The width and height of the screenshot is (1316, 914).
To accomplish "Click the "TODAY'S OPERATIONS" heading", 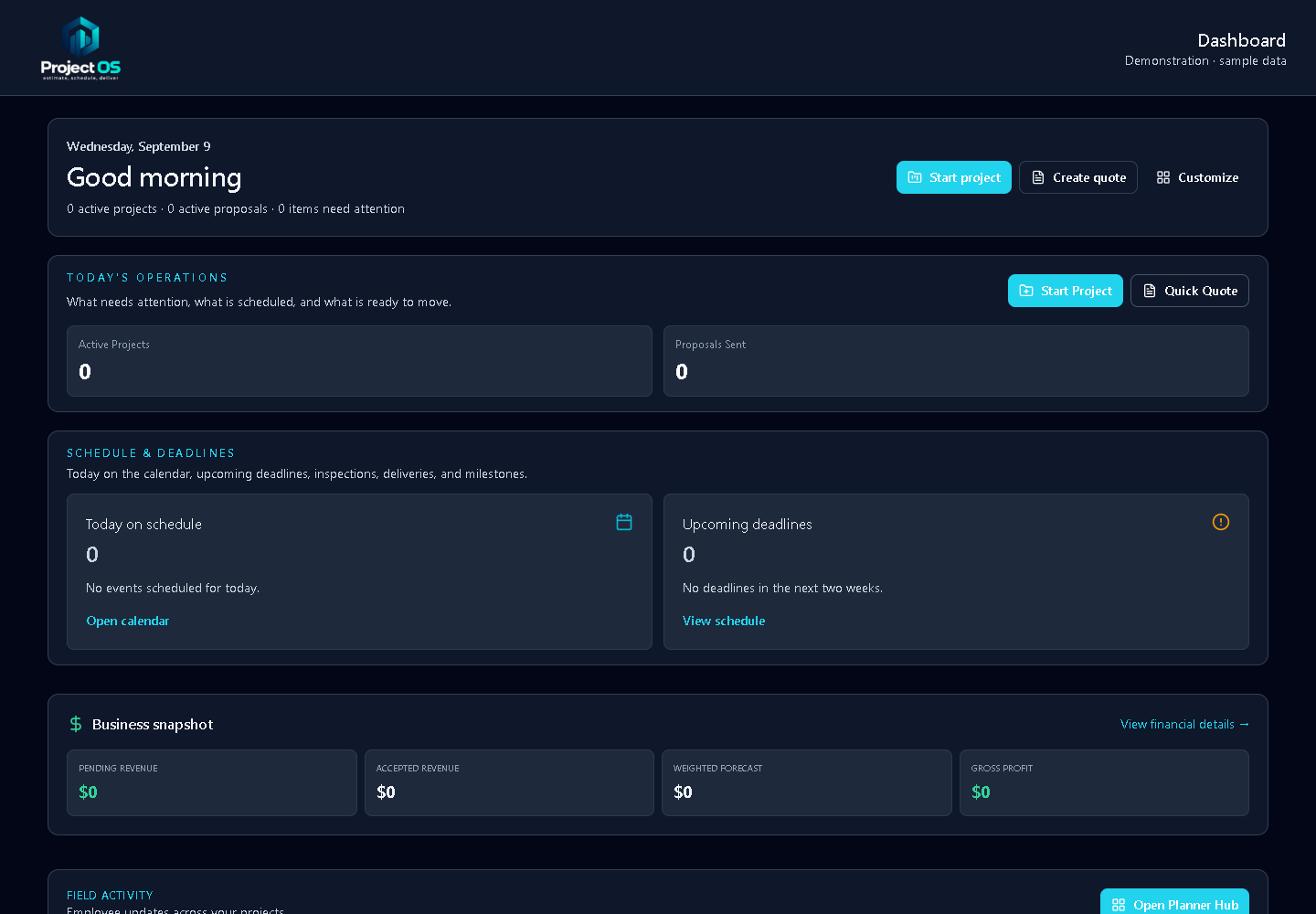I will point(147,278).
